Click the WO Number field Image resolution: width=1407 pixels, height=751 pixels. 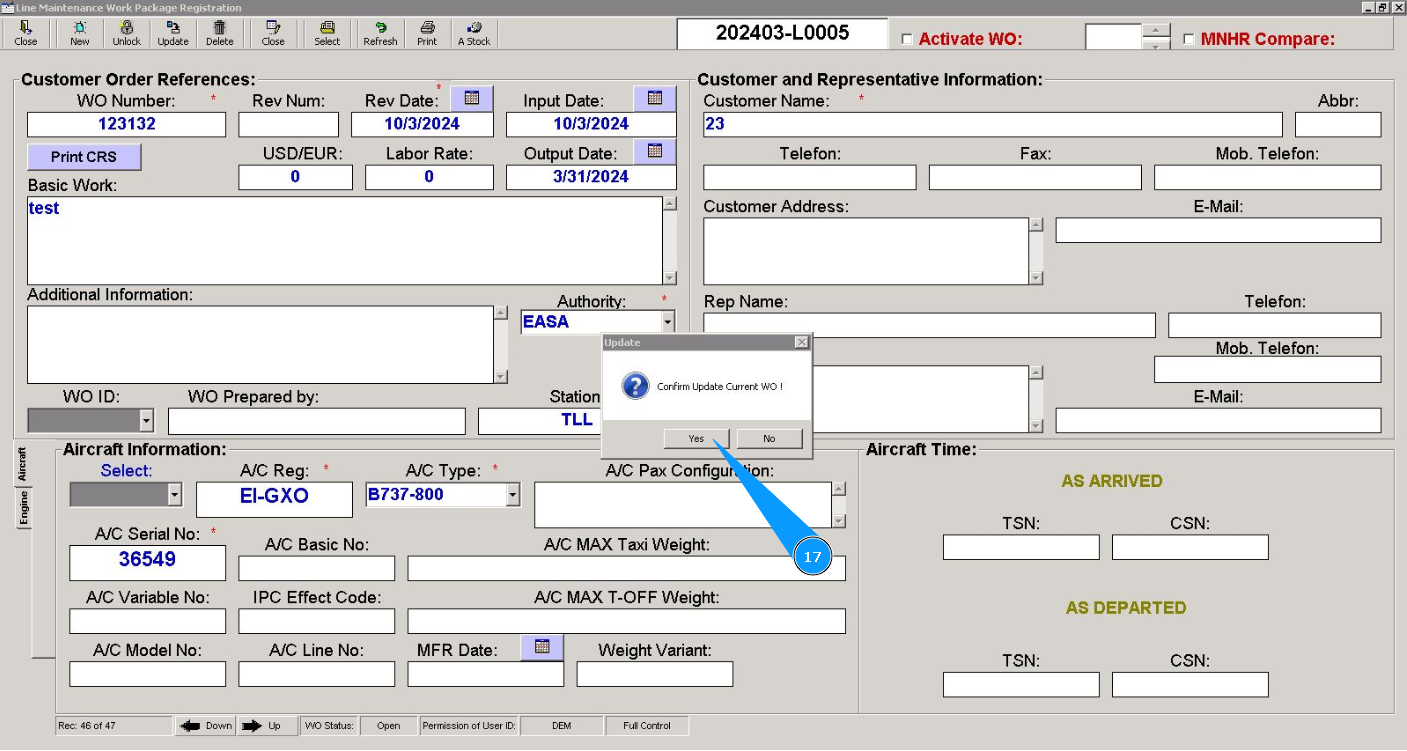[x=126, y=124]
